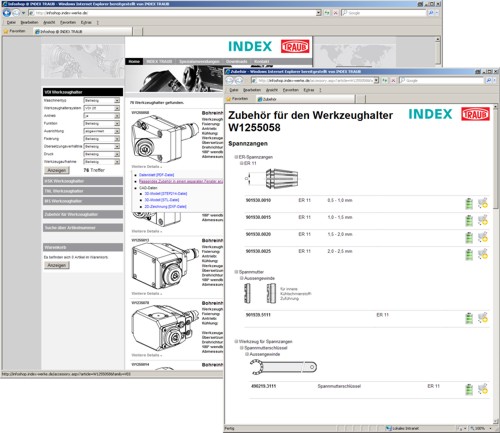Select the Home navigation tab
Image resolution: width=500 pixels, height=433 pixels.
click(134, 61)
